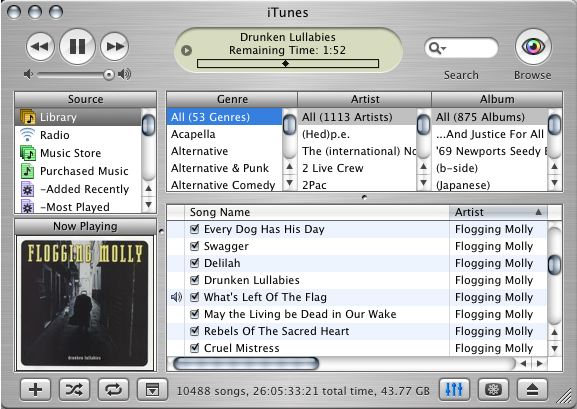Click inside the Search field
Screen dimensions: 577x409
coord(461,48)
